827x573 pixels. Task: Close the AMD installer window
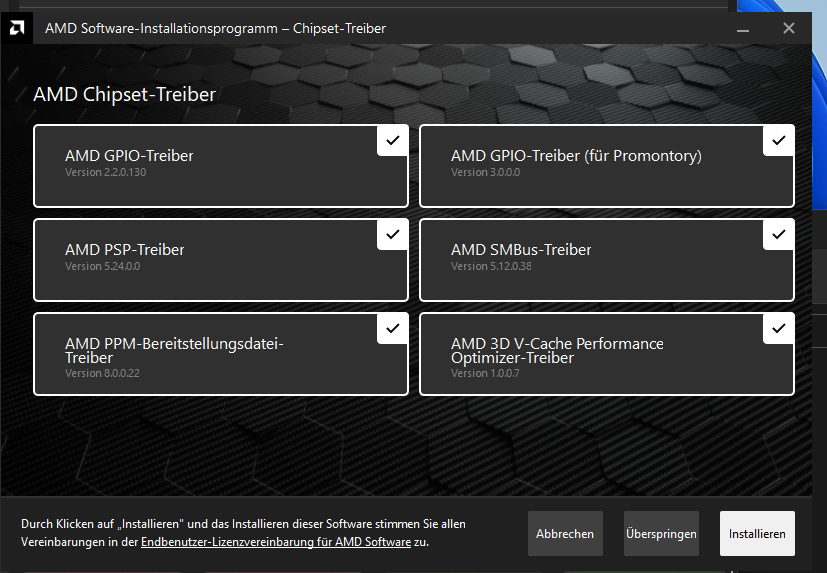[x=788, y=28]
